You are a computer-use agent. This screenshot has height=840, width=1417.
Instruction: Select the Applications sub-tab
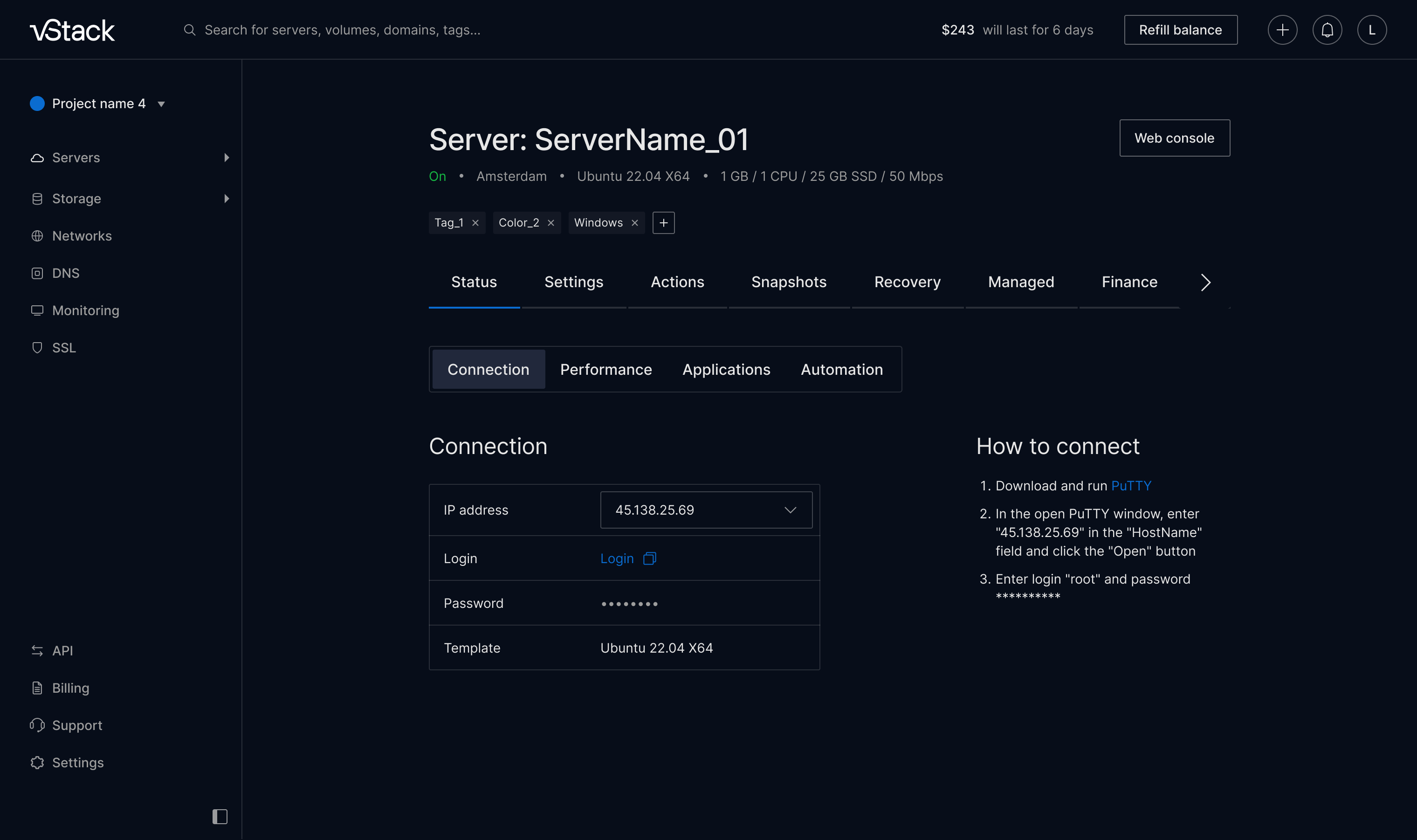(726, 370)
